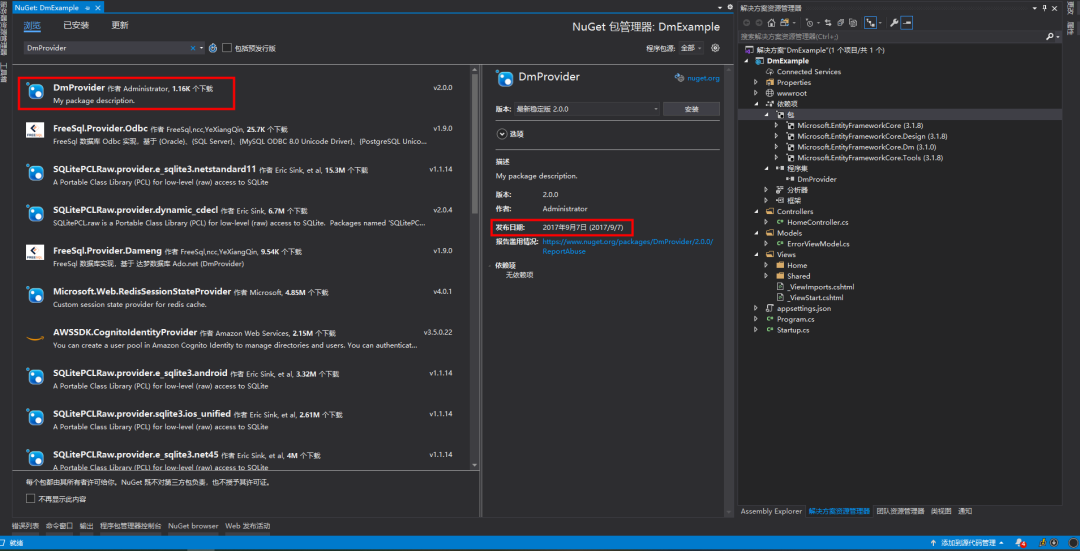Screen dimensions: 1080x551
Task: Switch to the Browse (浏览) tab
Action: pyautogui.click(x=32, y=26)
